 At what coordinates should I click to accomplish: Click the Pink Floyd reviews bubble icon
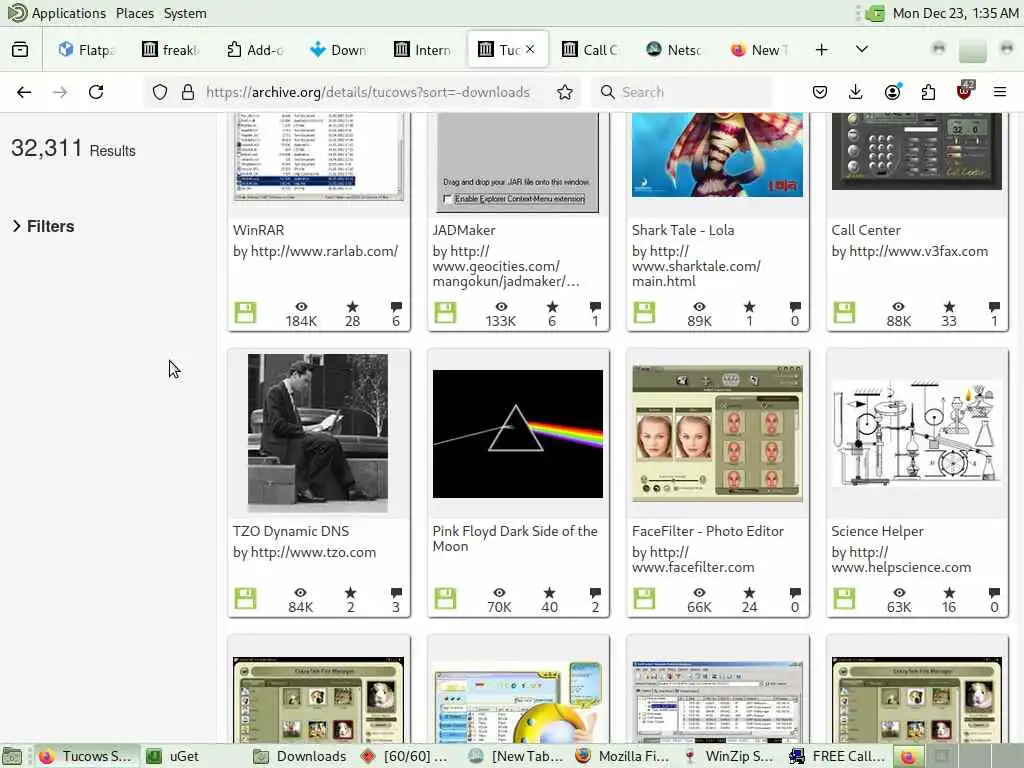pos(595,592)
